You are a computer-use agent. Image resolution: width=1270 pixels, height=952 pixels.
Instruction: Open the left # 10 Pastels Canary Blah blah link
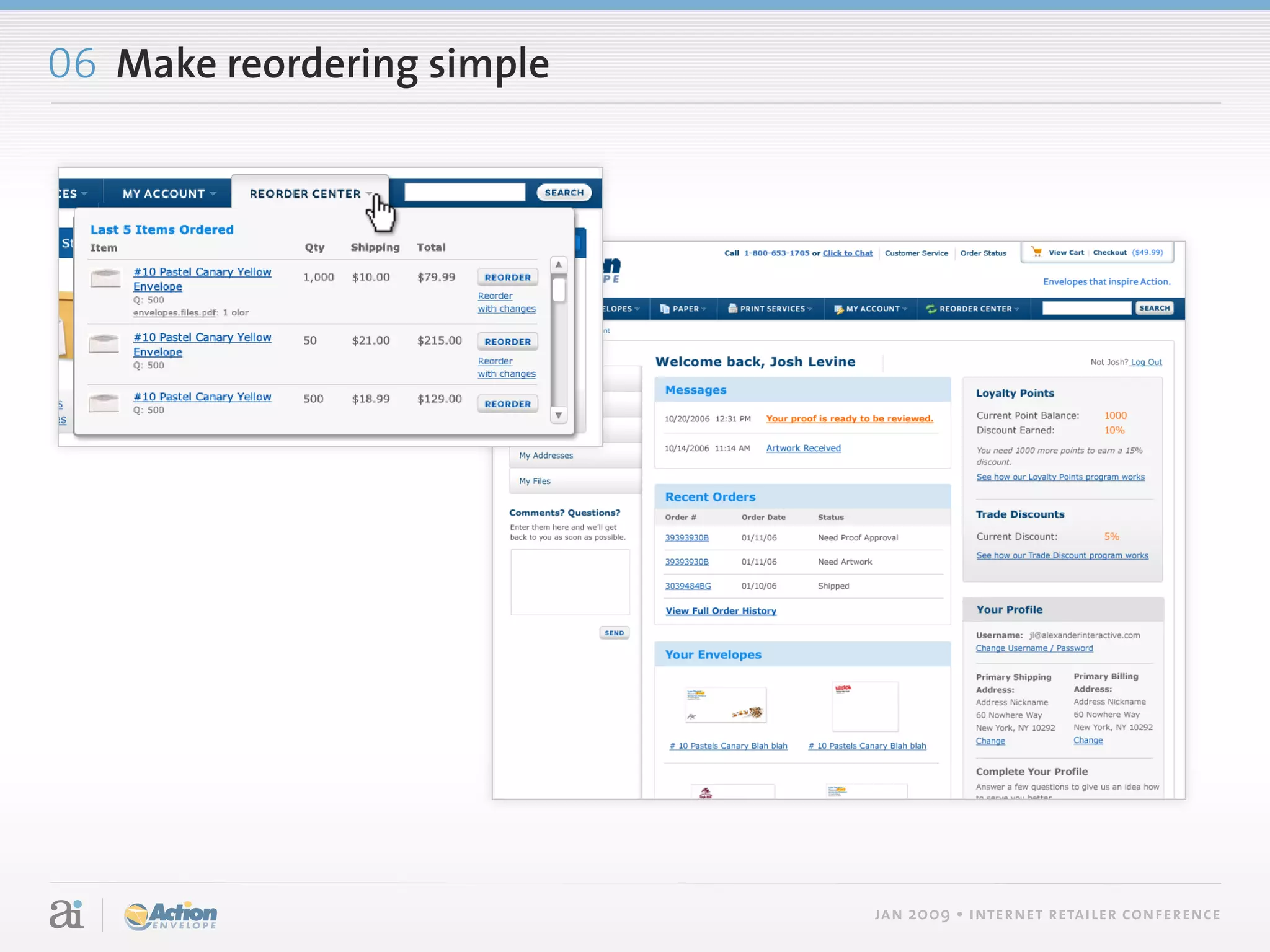pos(728,746)
